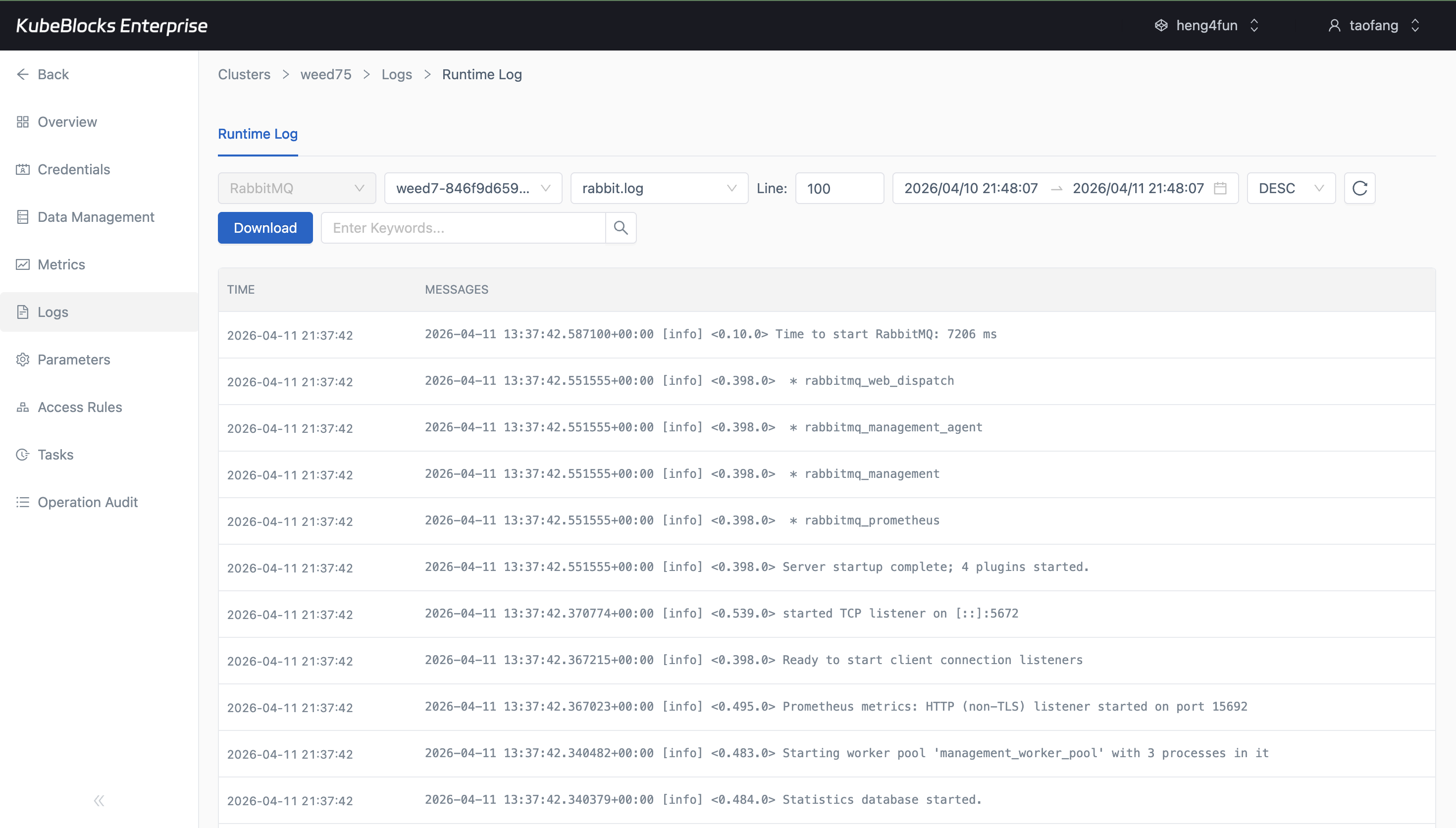This screenshot has height=828, width=1456.
Task: Toggle the taofang account menu
Action: (x=1374, y=25)
